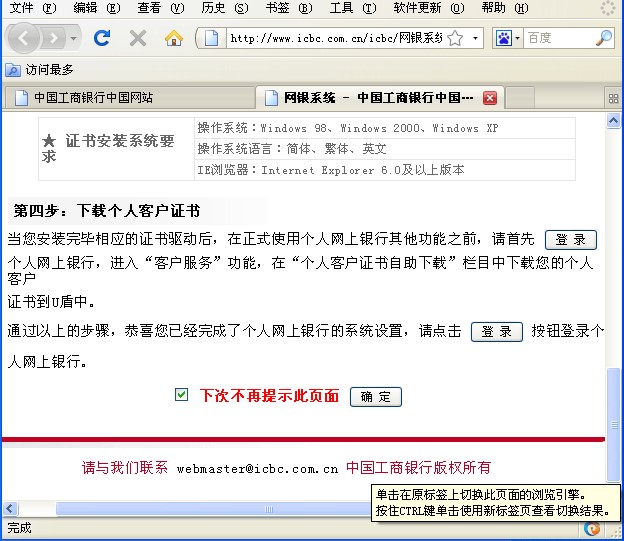Focus the address bar URL field
The image size is (624, 541).
[337, 38]
